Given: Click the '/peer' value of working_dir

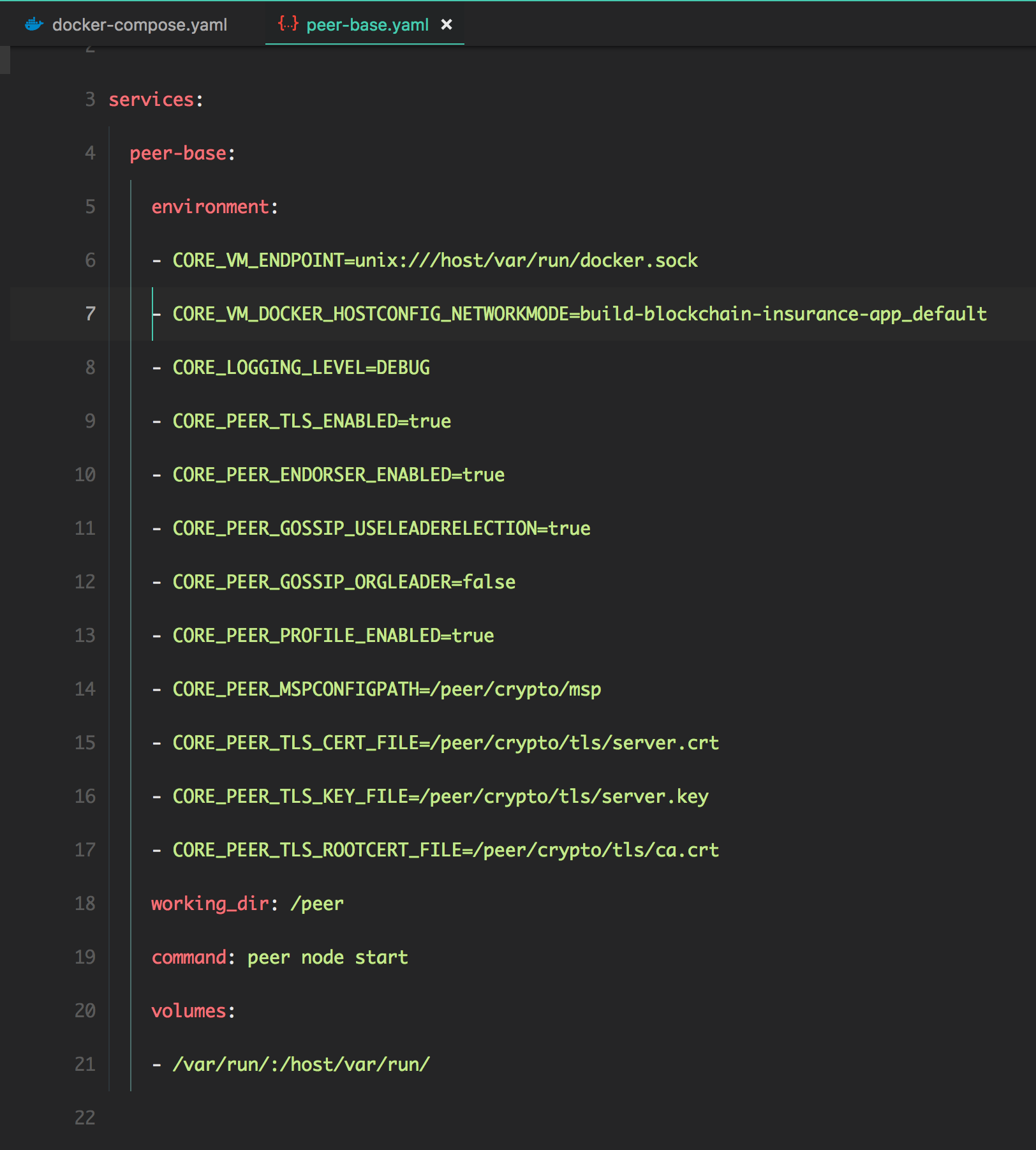Looking at the screenshot, I should point(317,904).
